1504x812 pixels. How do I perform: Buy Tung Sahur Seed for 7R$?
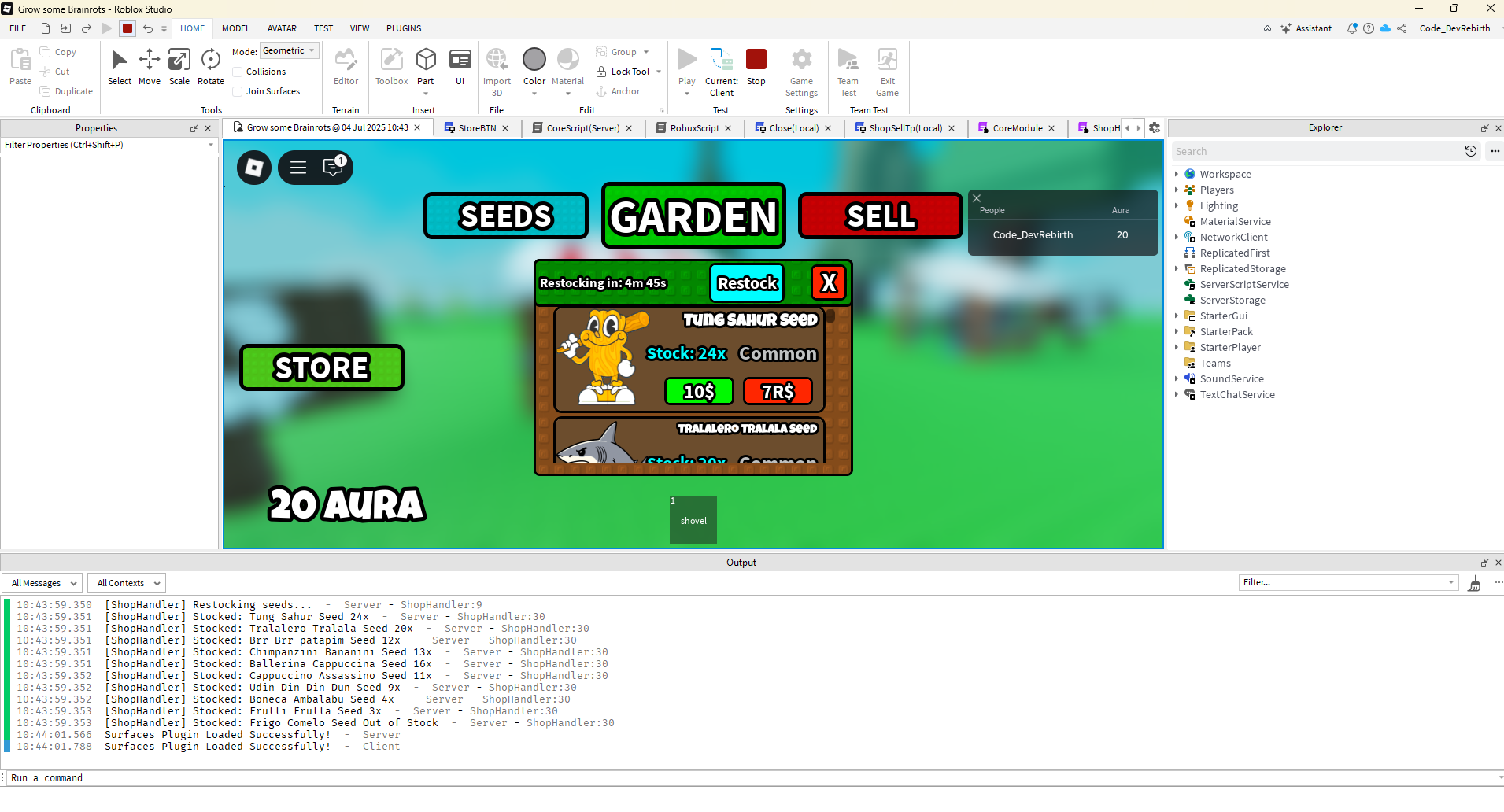coord(778,391)
